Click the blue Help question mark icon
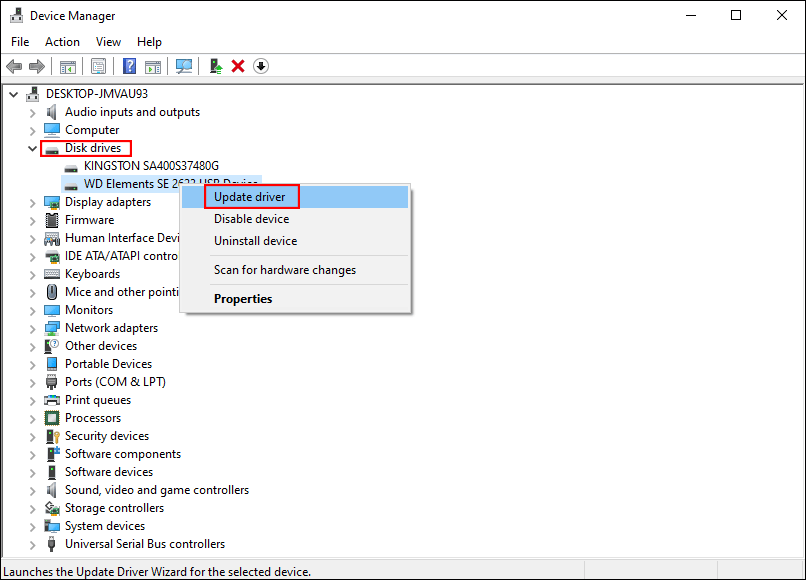 [x=129, y=66]
